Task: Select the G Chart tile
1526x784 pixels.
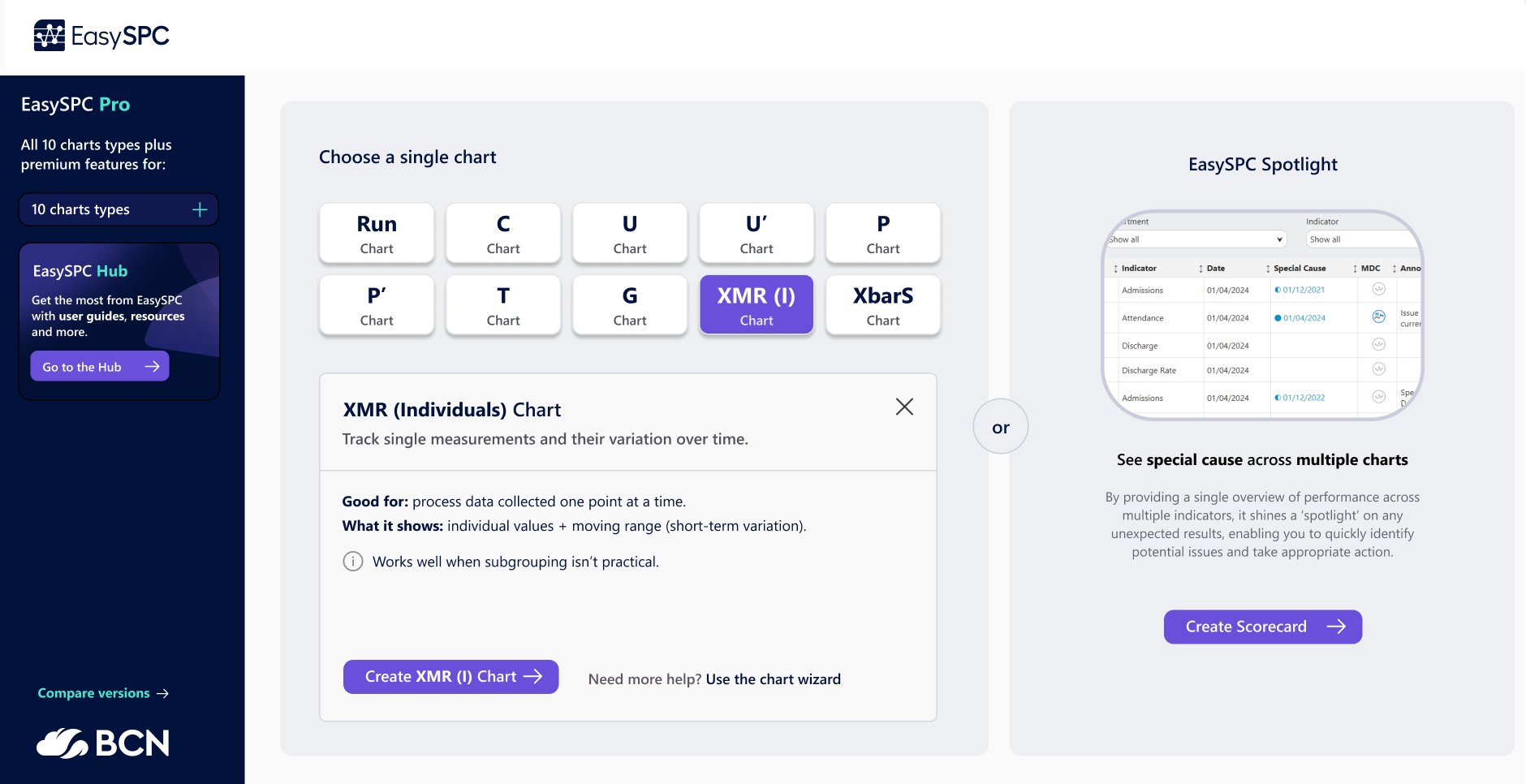Action: [630, 305]
